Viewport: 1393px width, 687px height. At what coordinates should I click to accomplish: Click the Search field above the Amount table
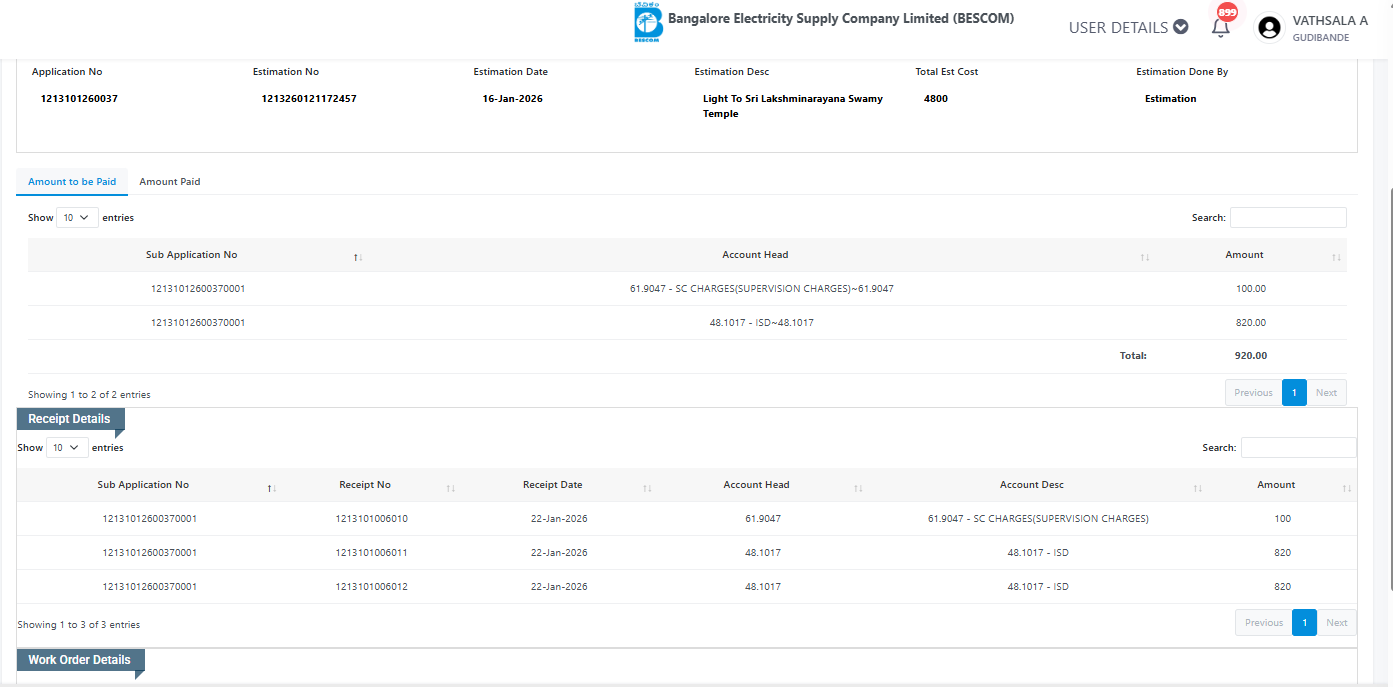click(1288, 218)
